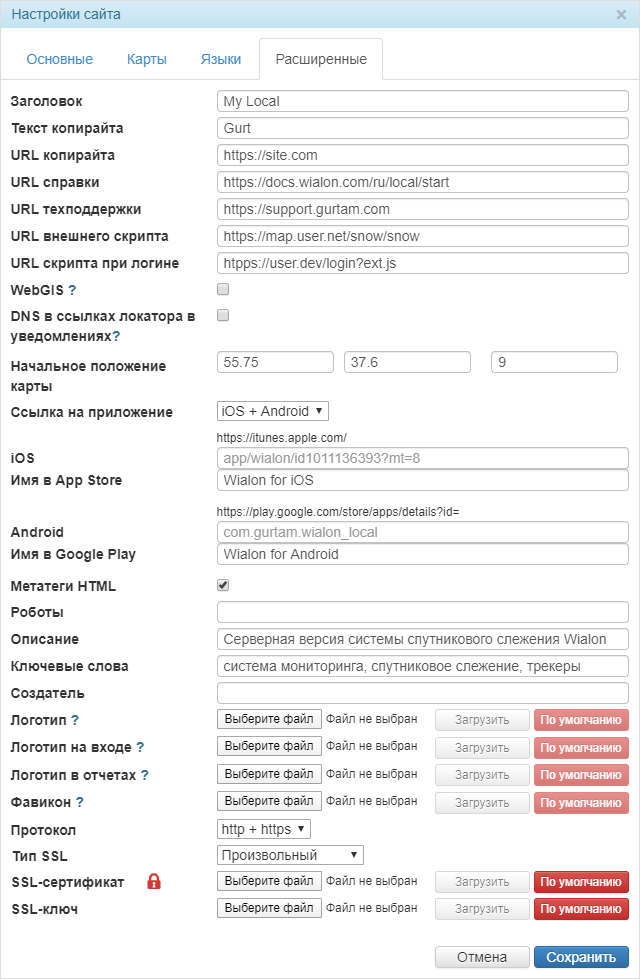Click the Отмена button
Image resolution: width=640 pixels, height=979 pixels.
(x=481, y=957)
